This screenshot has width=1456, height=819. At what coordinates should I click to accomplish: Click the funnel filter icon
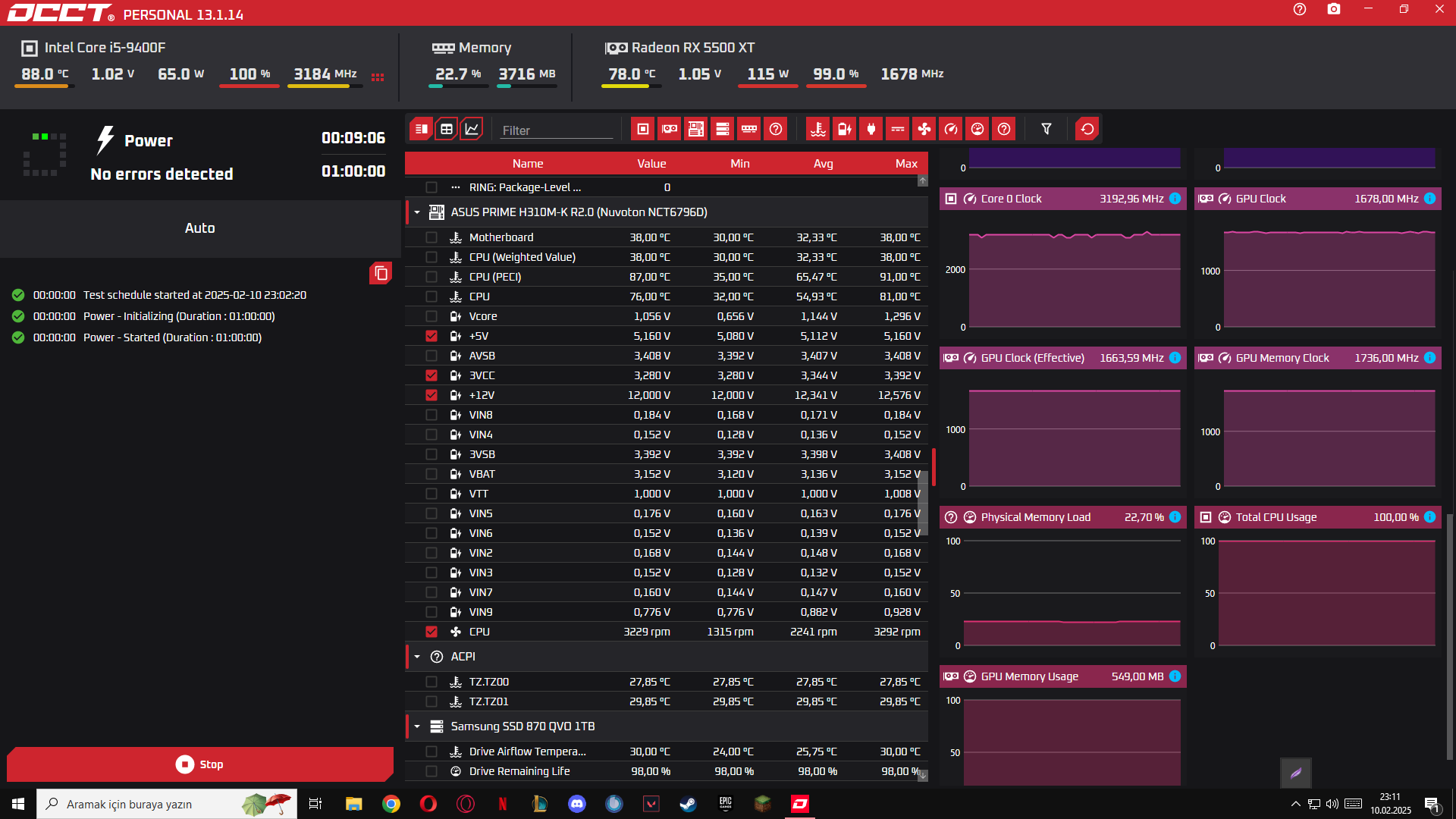pos(1046,129)
